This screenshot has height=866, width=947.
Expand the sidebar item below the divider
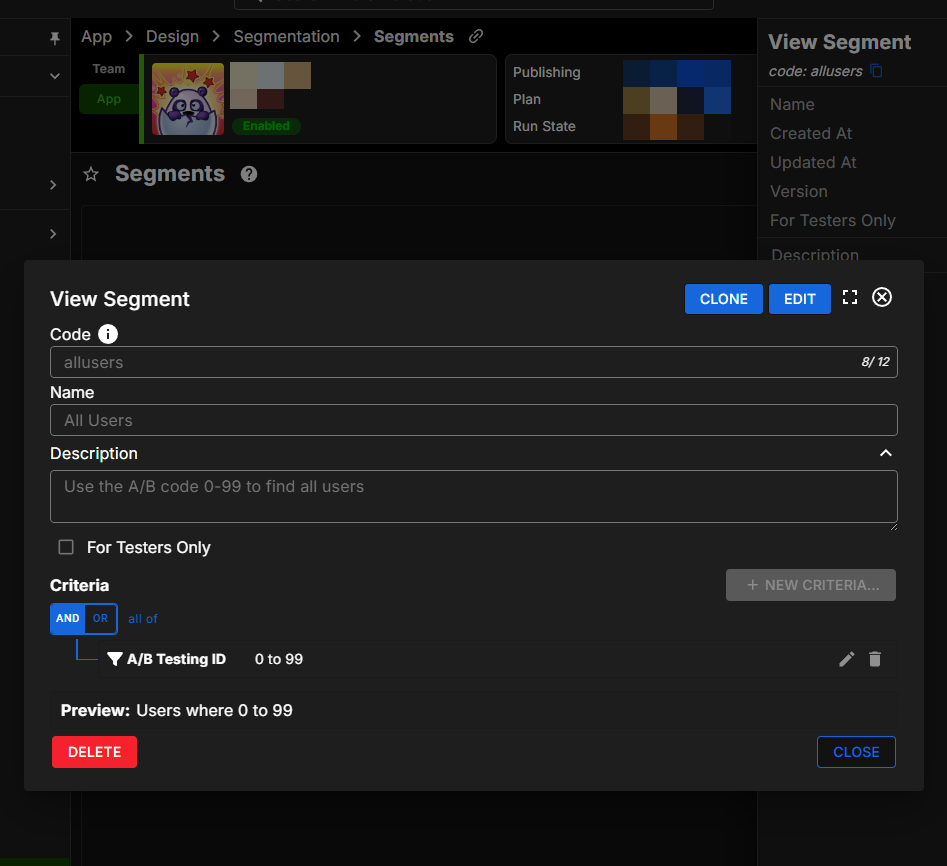(53, 234)
